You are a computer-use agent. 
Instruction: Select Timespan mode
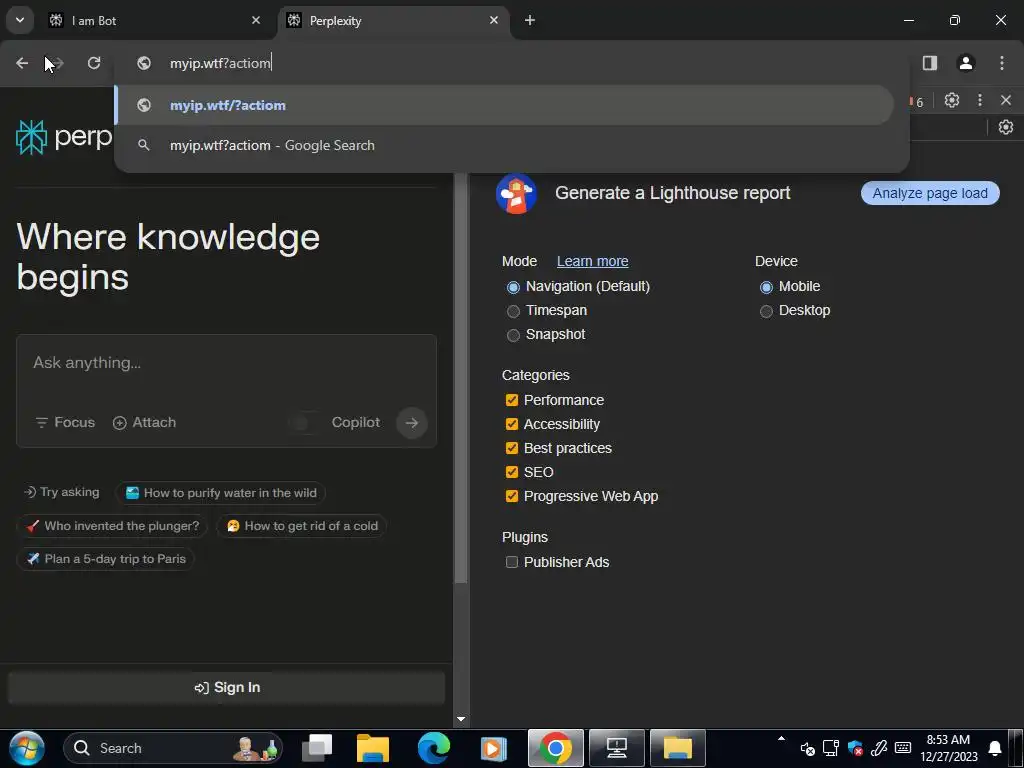click(x=513, y=311)
